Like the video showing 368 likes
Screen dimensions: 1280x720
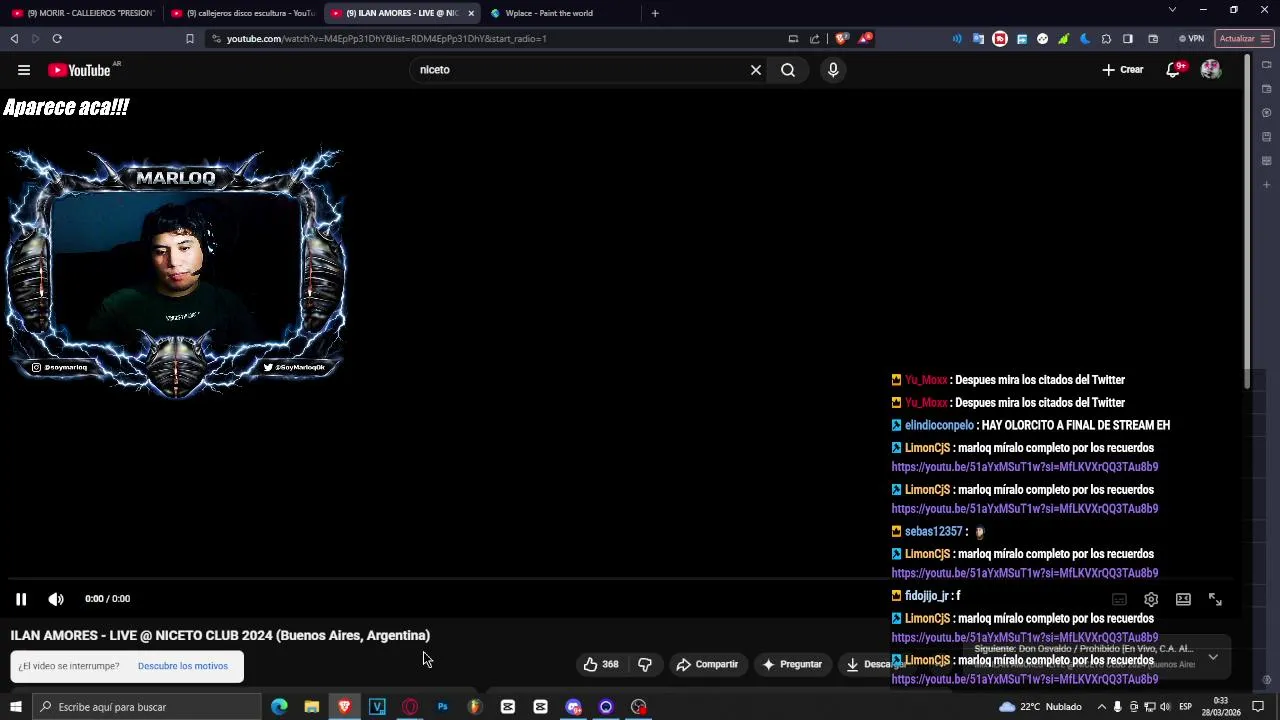[601, 664]
